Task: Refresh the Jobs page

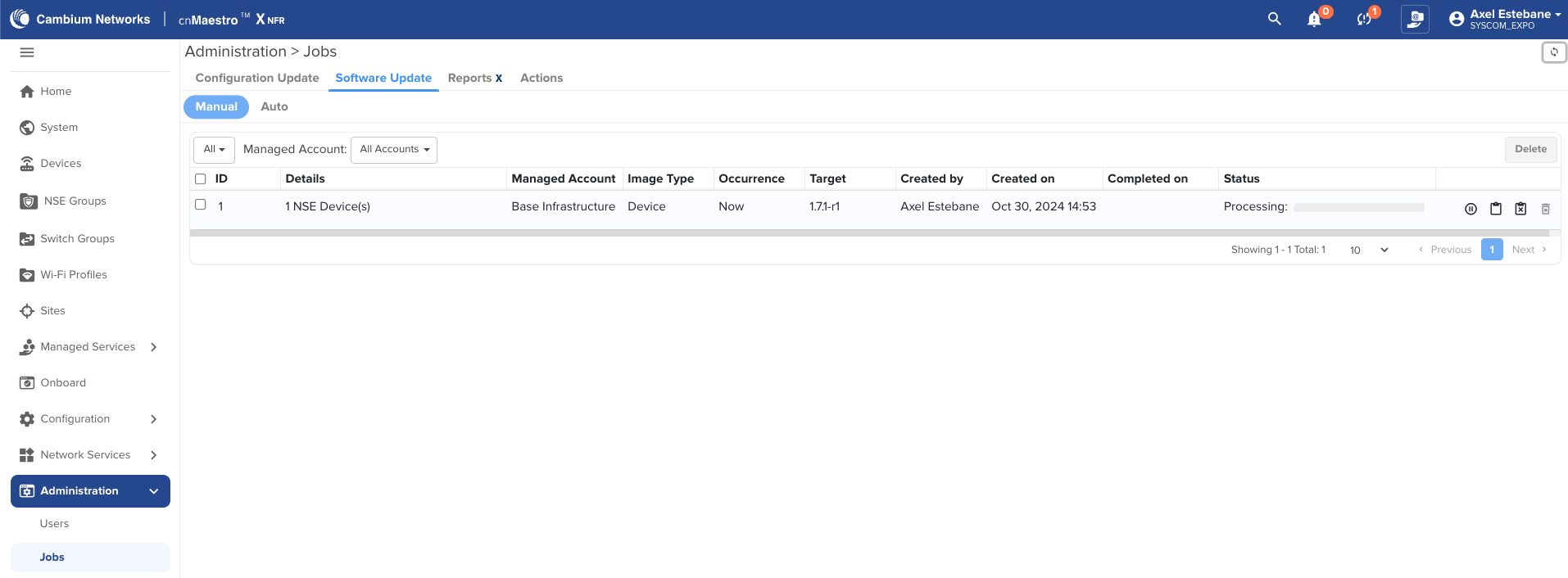Action: click(x=1554, y=52)
